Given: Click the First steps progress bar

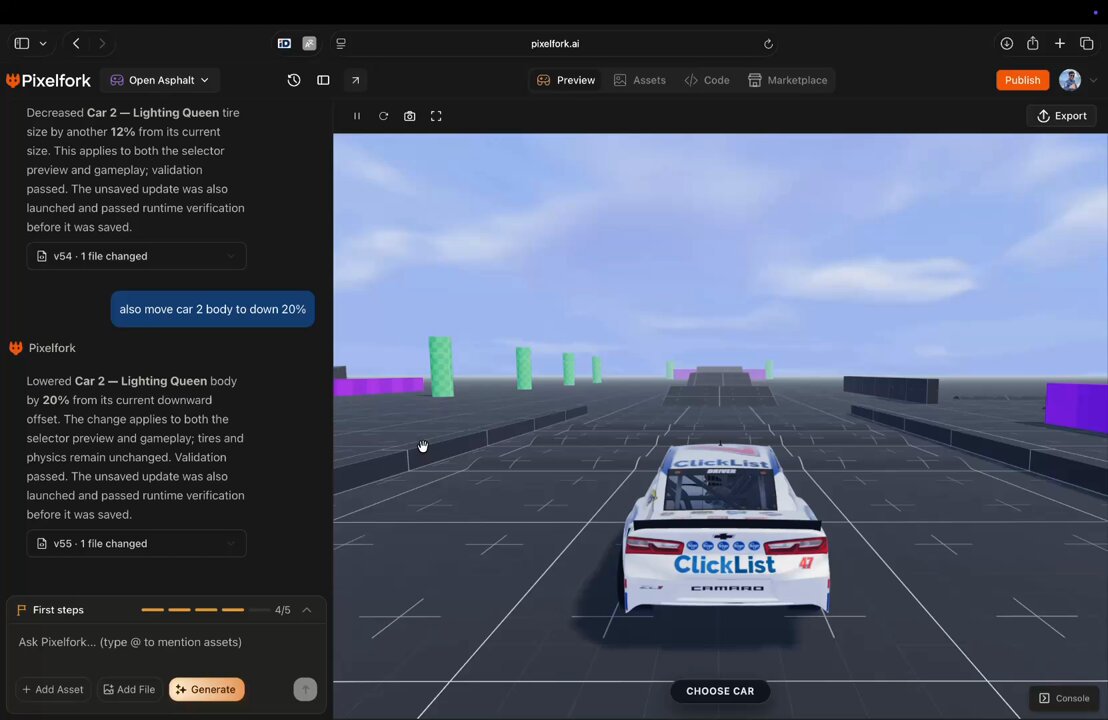Looking at the screenshot, I should 206,610.
